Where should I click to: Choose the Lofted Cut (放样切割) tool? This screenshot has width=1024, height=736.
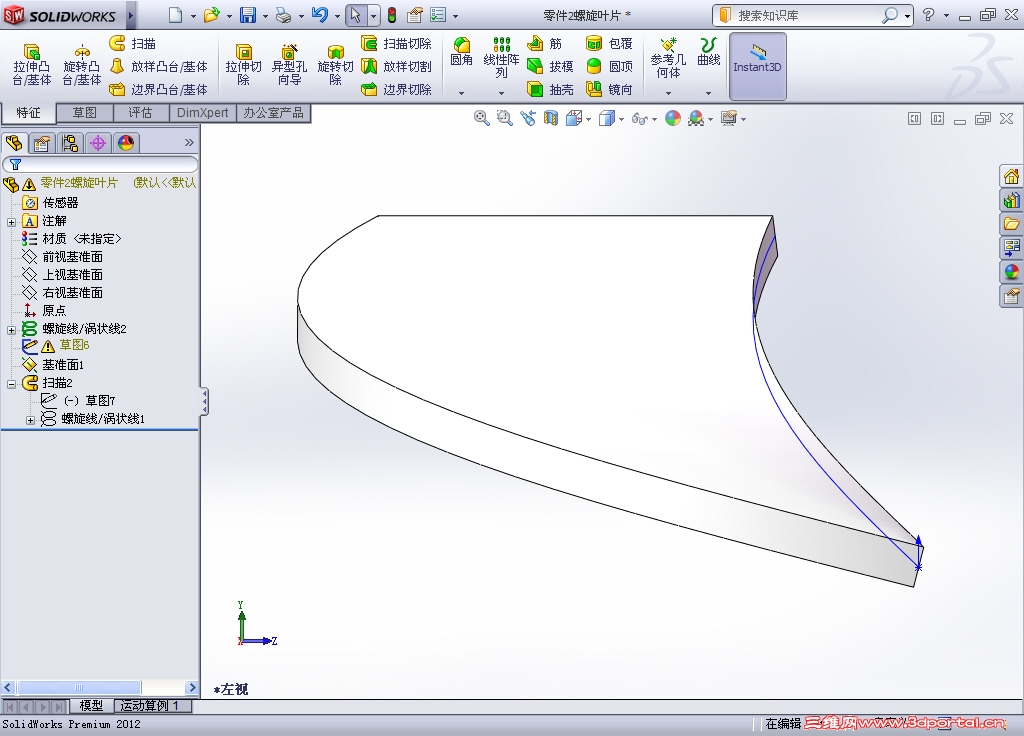396,67
